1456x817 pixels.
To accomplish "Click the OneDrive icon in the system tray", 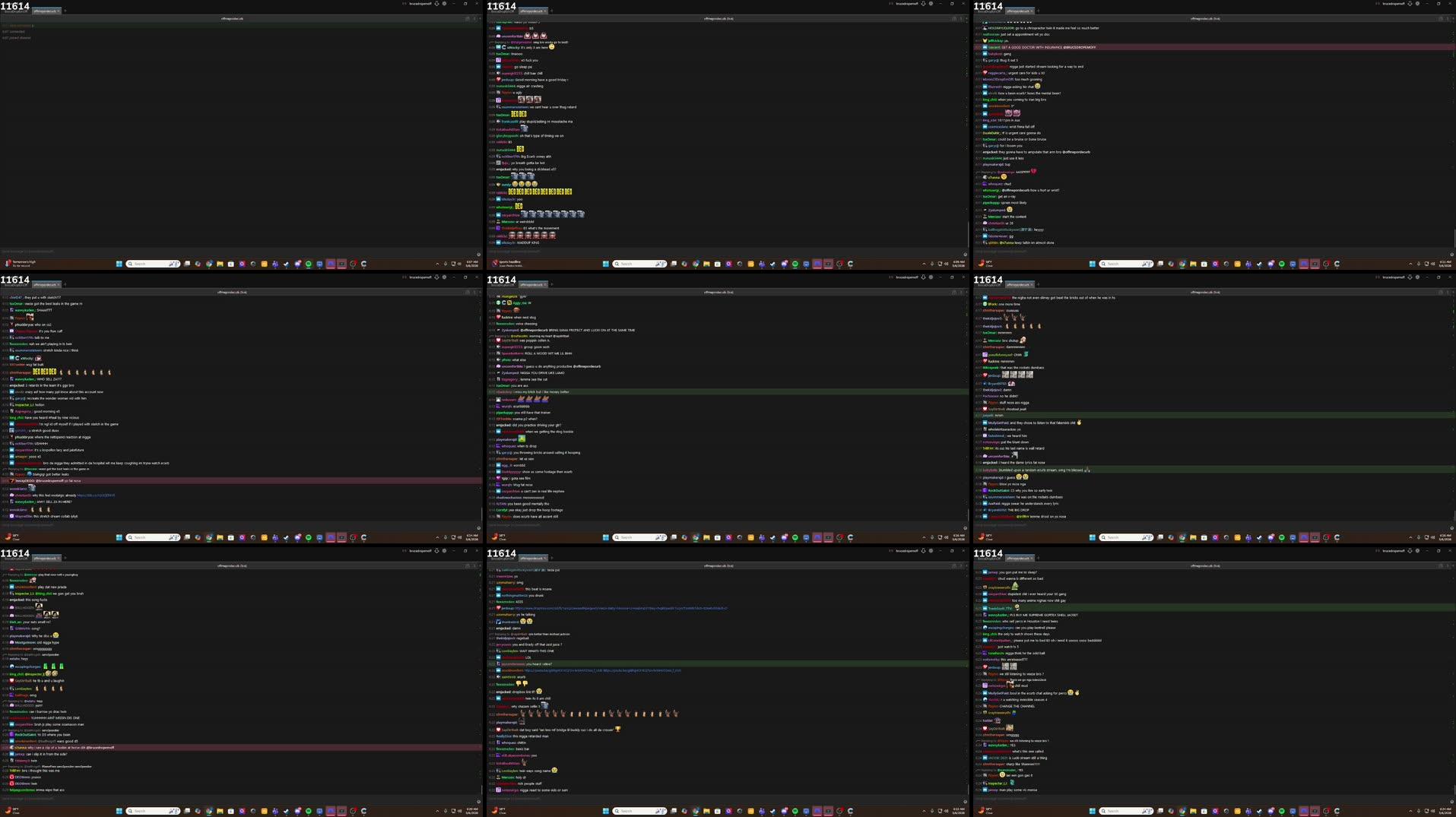I will tap(449, 264).
